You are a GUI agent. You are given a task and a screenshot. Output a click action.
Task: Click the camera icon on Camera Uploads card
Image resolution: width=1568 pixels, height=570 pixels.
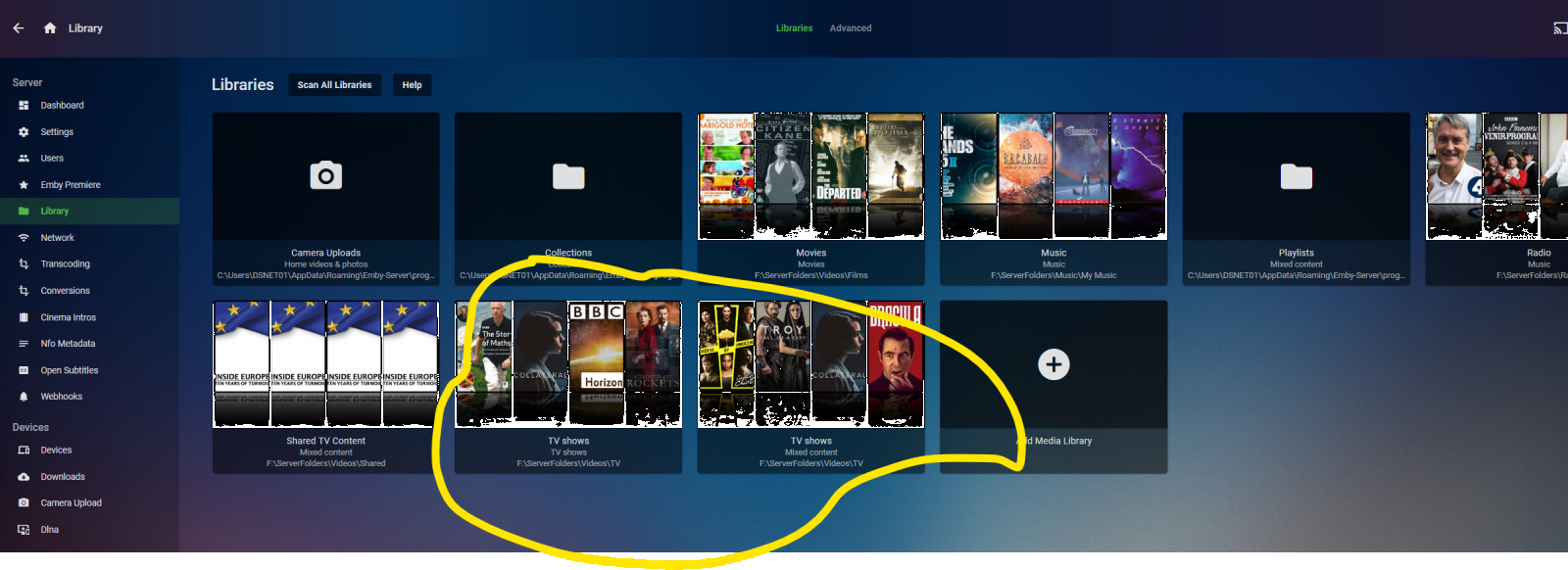(x=326, y=175)
